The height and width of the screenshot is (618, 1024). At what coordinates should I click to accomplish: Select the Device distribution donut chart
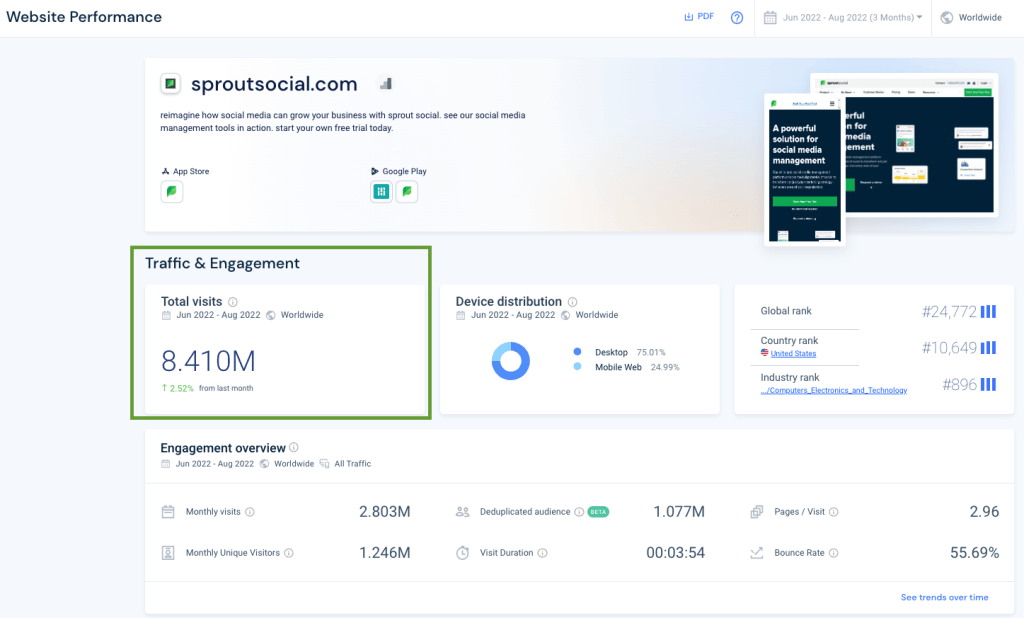(511, 361)
